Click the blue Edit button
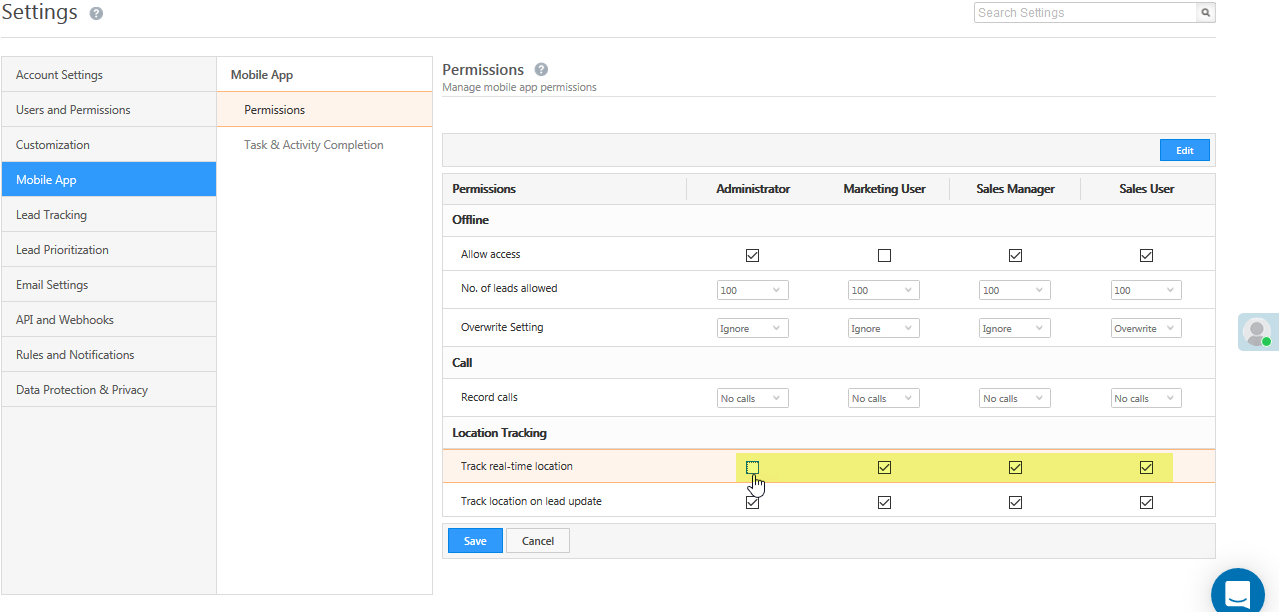Image resolution: width=1279 pixels, height=612 pixels. [x=1184, y=150]
